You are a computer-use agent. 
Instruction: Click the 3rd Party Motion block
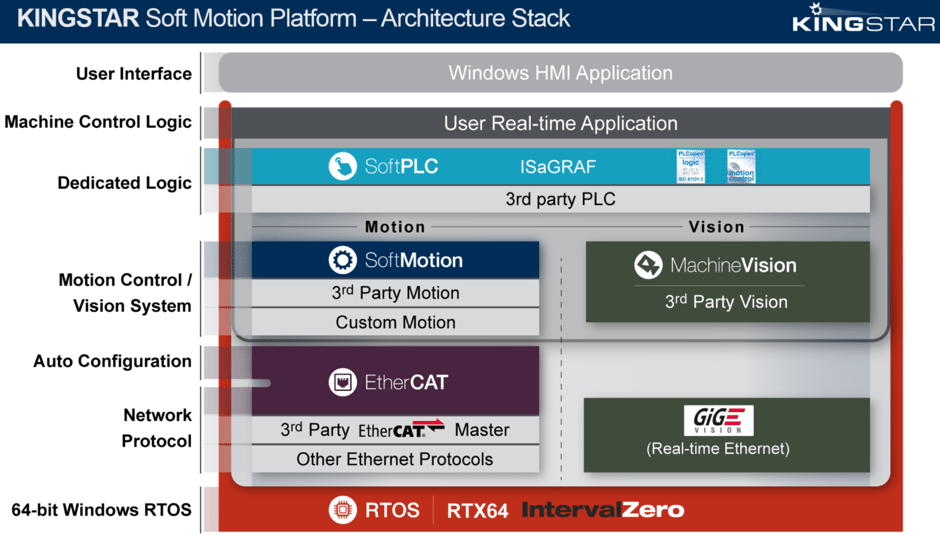tap(395, 293)
